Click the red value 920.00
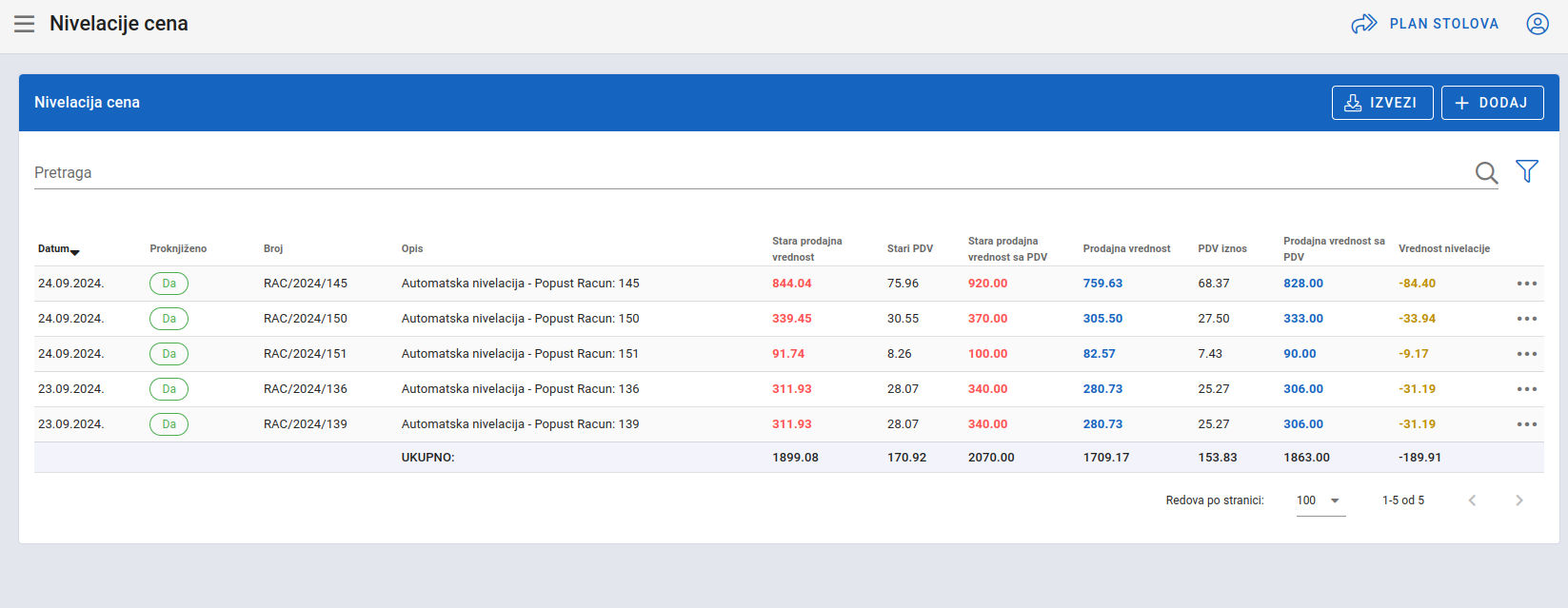This screenshot has width=1568, height=608. (x=988, y=284)
